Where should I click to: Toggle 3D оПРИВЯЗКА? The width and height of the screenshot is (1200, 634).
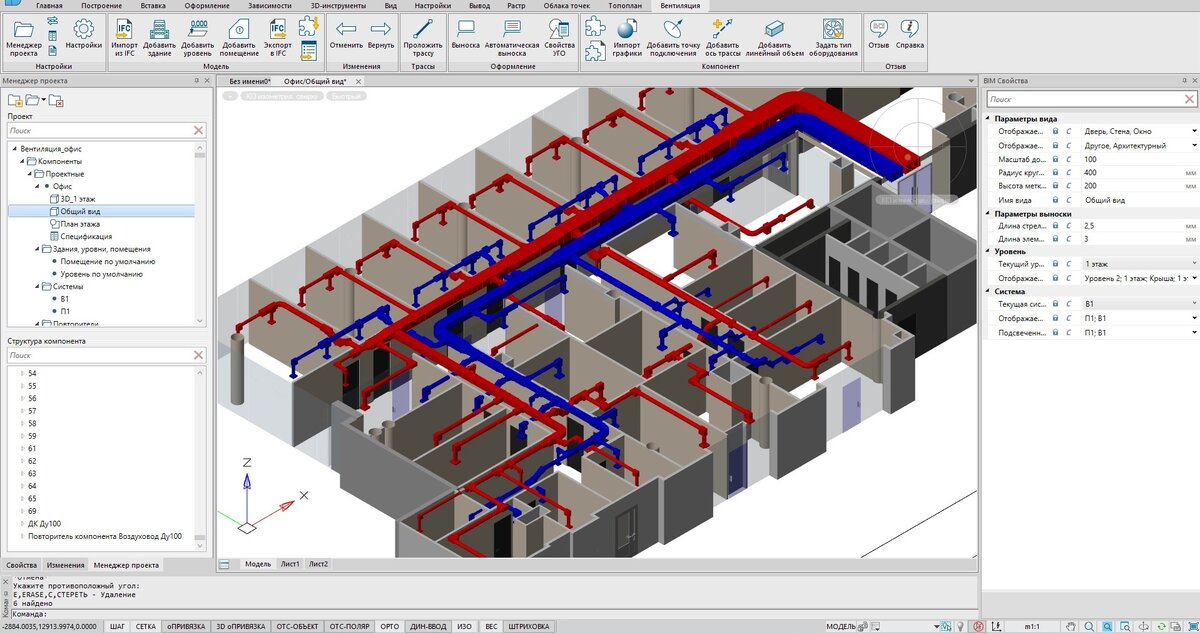point(240,627)
